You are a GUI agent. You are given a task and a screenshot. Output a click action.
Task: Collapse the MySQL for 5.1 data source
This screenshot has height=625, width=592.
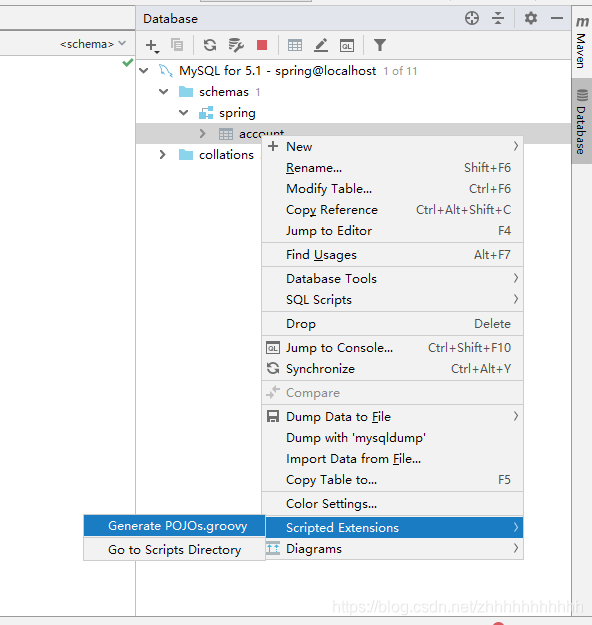click(144, 71)
